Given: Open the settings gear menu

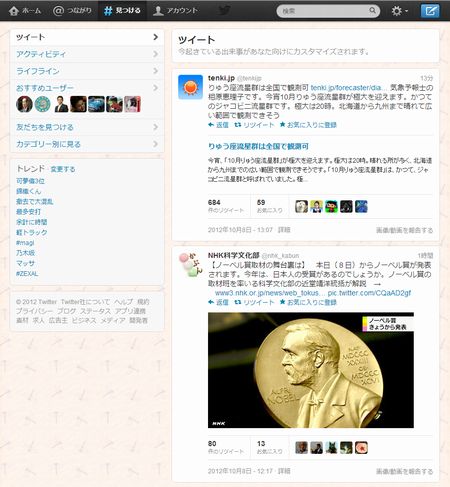Looking at the screenshot, I should point(399,11).
